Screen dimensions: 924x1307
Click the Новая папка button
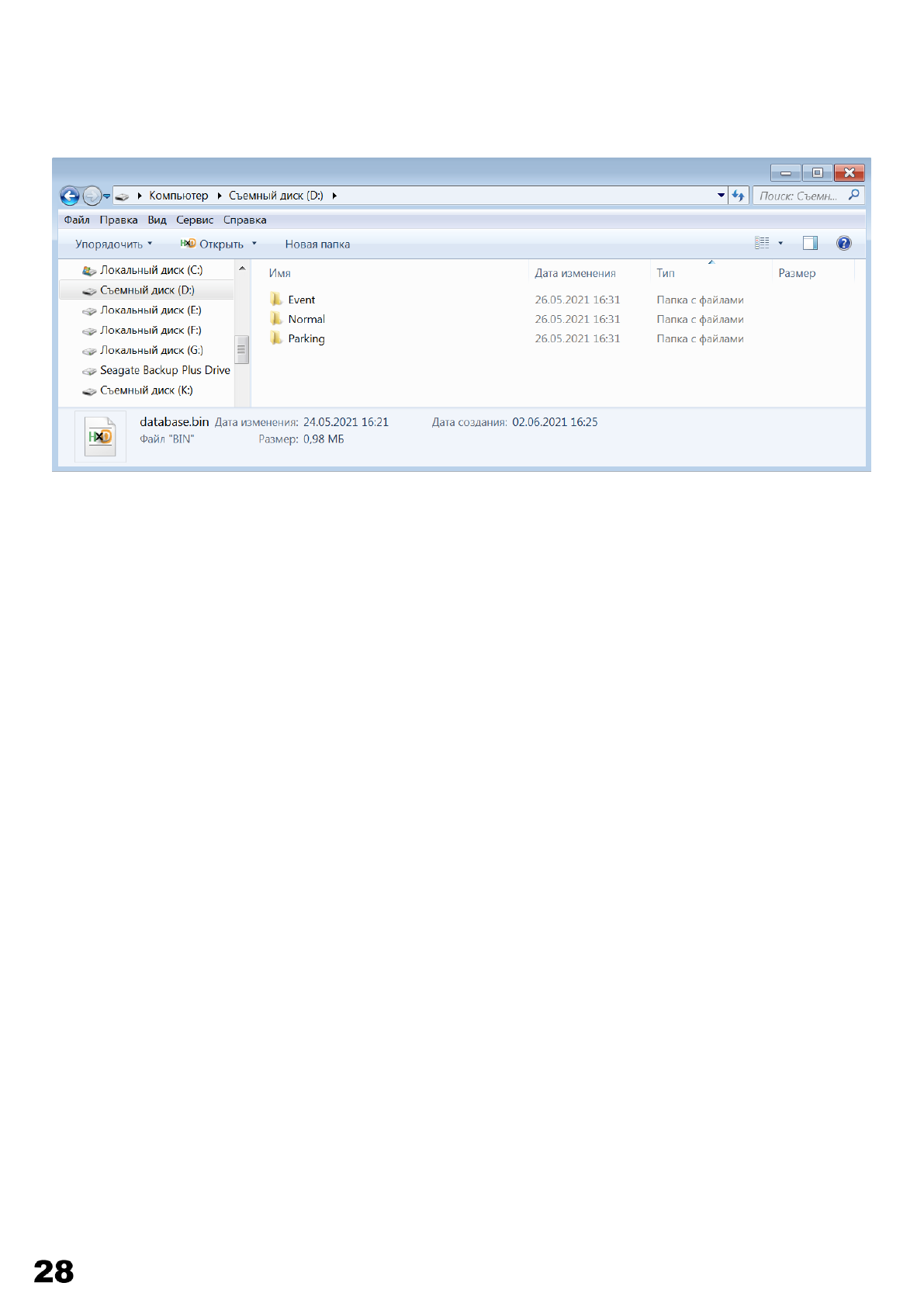click(317, 244)
